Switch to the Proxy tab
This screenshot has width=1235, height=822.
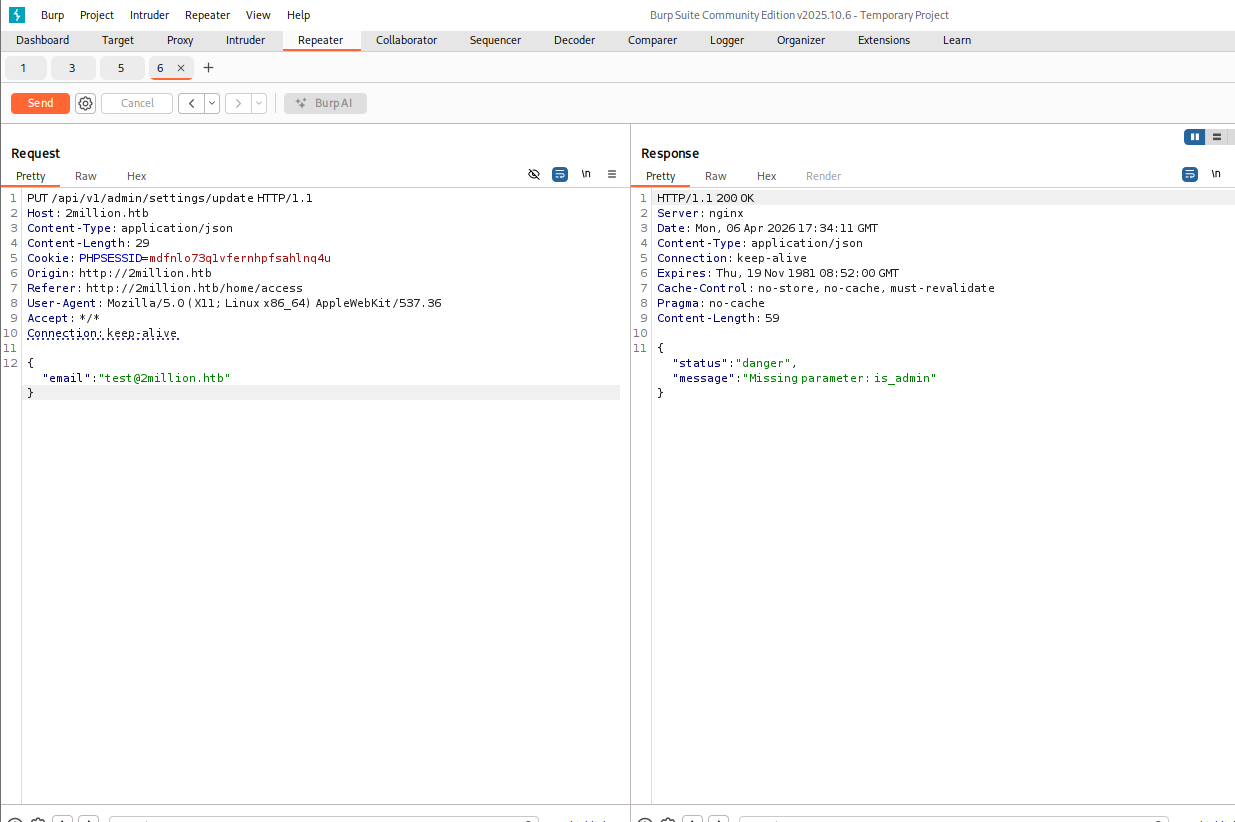[180, 40]
